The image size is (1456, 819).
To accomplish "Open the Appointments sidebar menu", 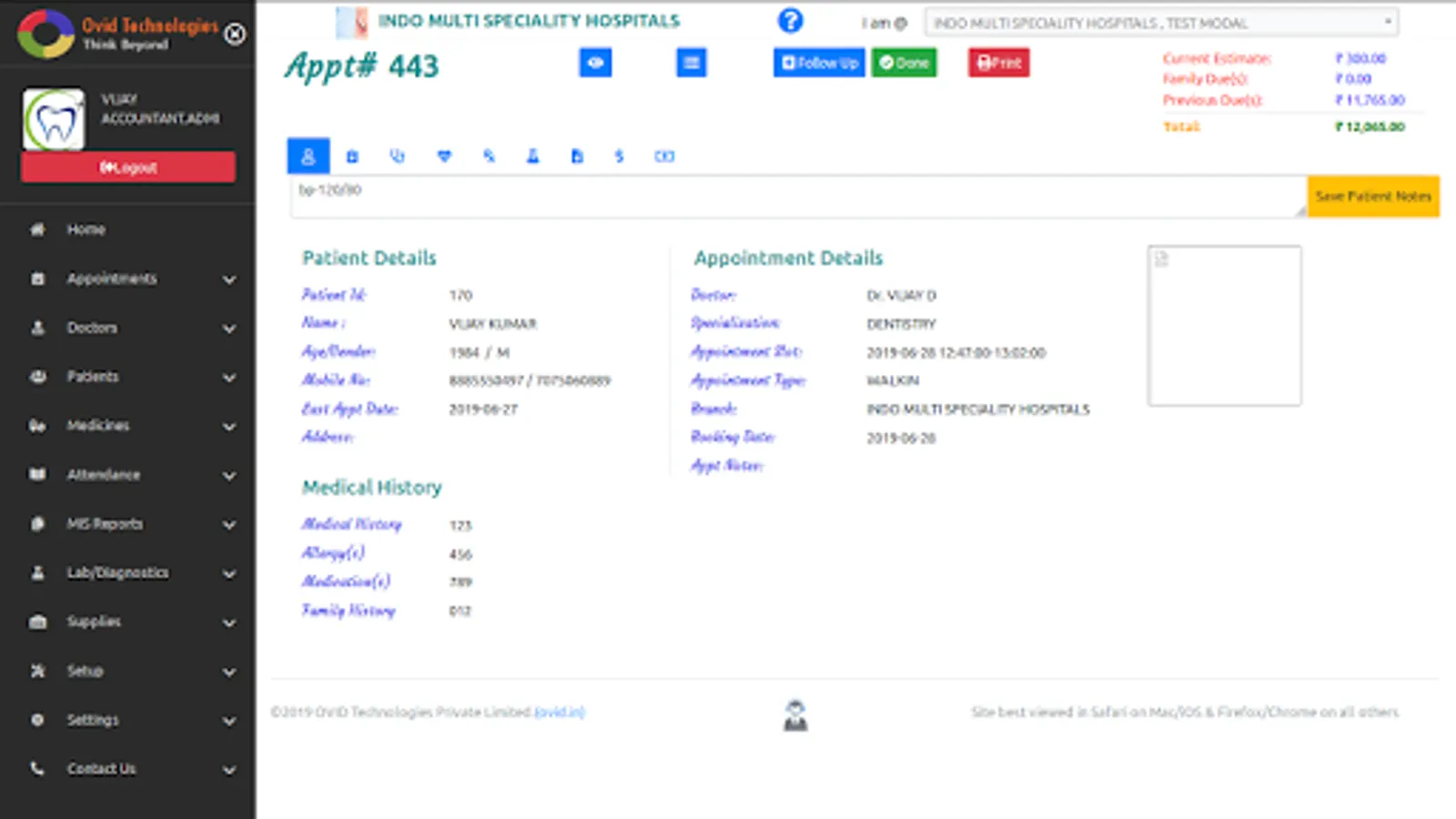I will click(112, 278).
